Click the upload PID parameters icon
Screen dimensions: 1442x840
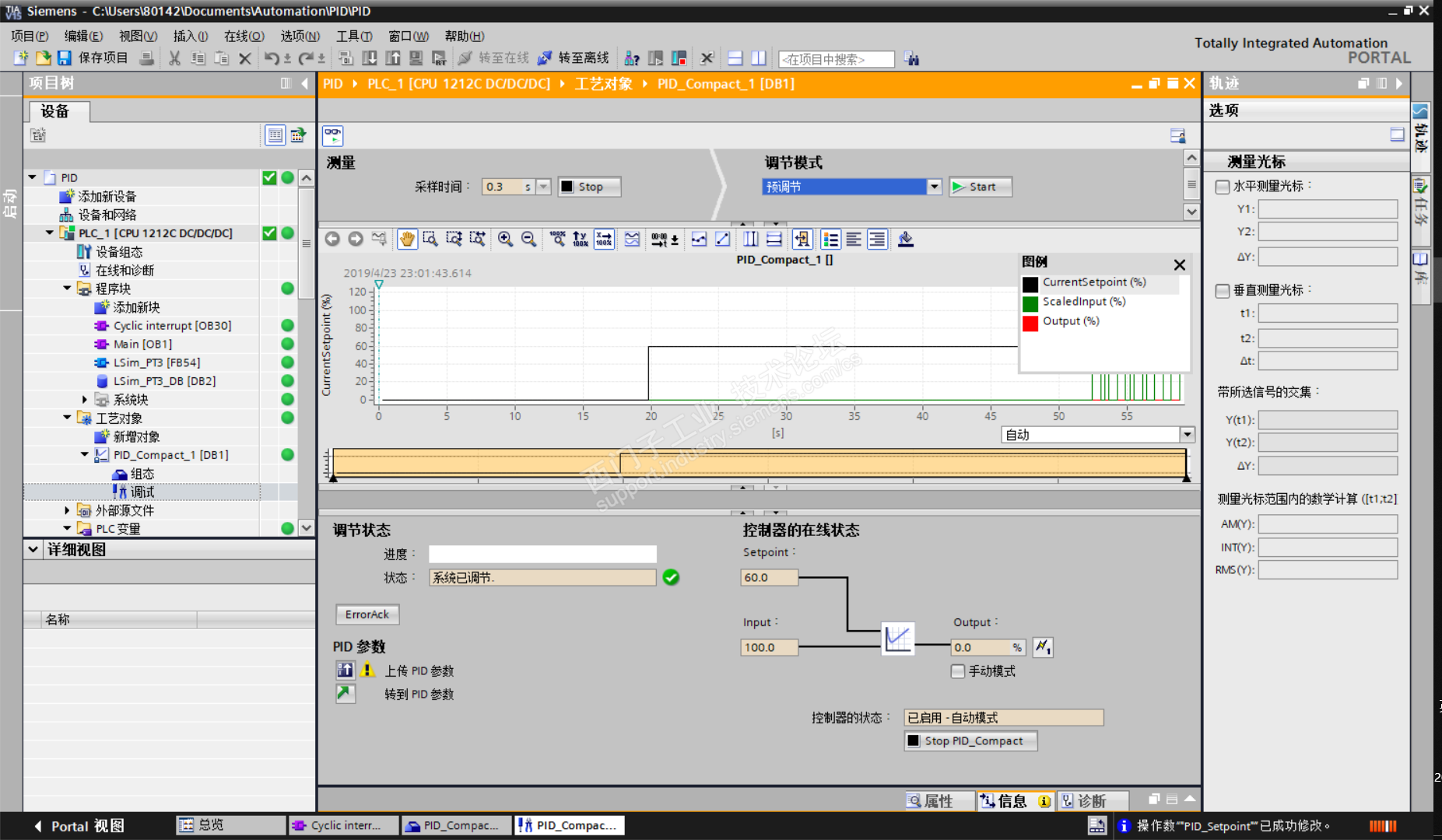click(x=346, y=670)
